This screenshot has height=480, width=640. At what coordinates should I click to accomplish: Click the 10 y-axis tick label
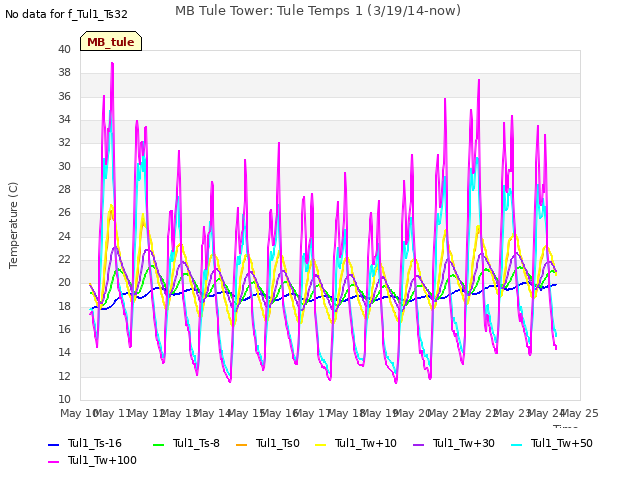click(64, 399)
